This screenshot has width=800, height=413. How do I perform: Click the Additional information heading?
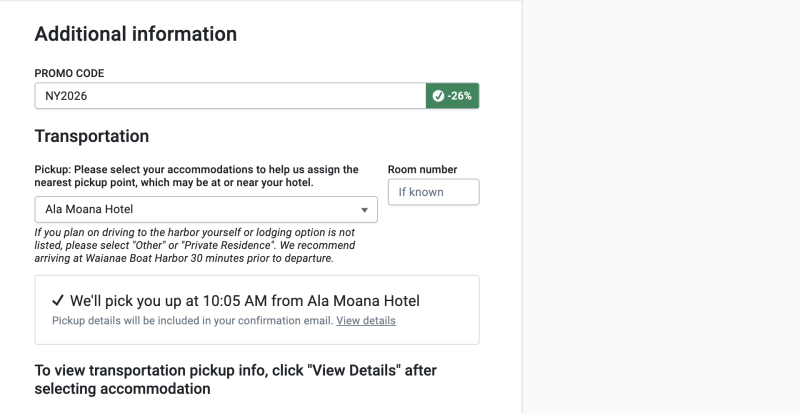[136, 34]
